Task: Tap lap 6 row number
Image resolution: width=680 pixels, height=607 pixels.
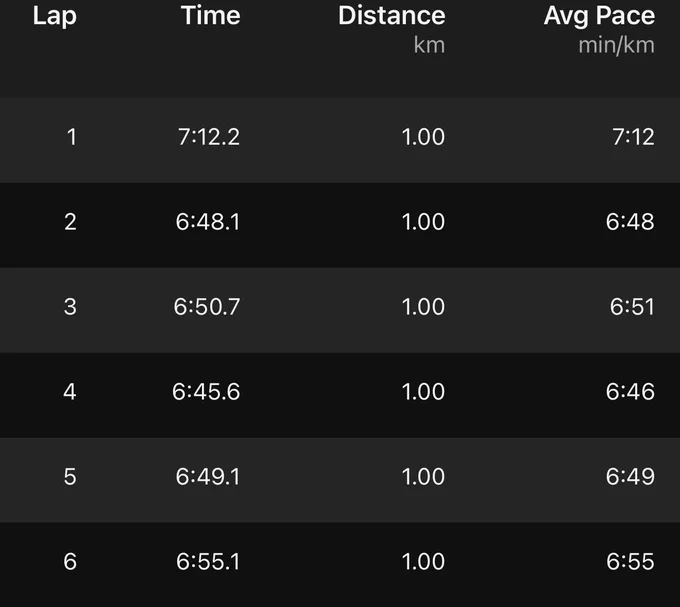Action: pos(70,562)
